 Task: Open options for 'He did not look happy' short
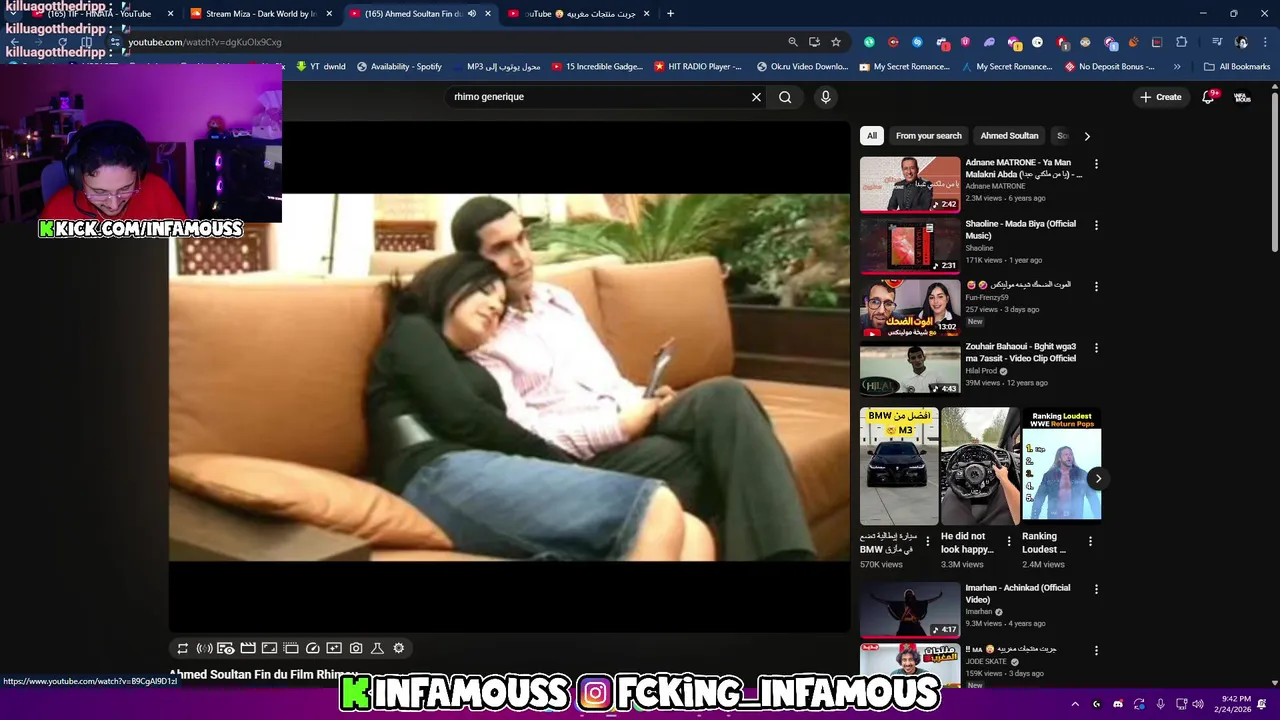1009,541
